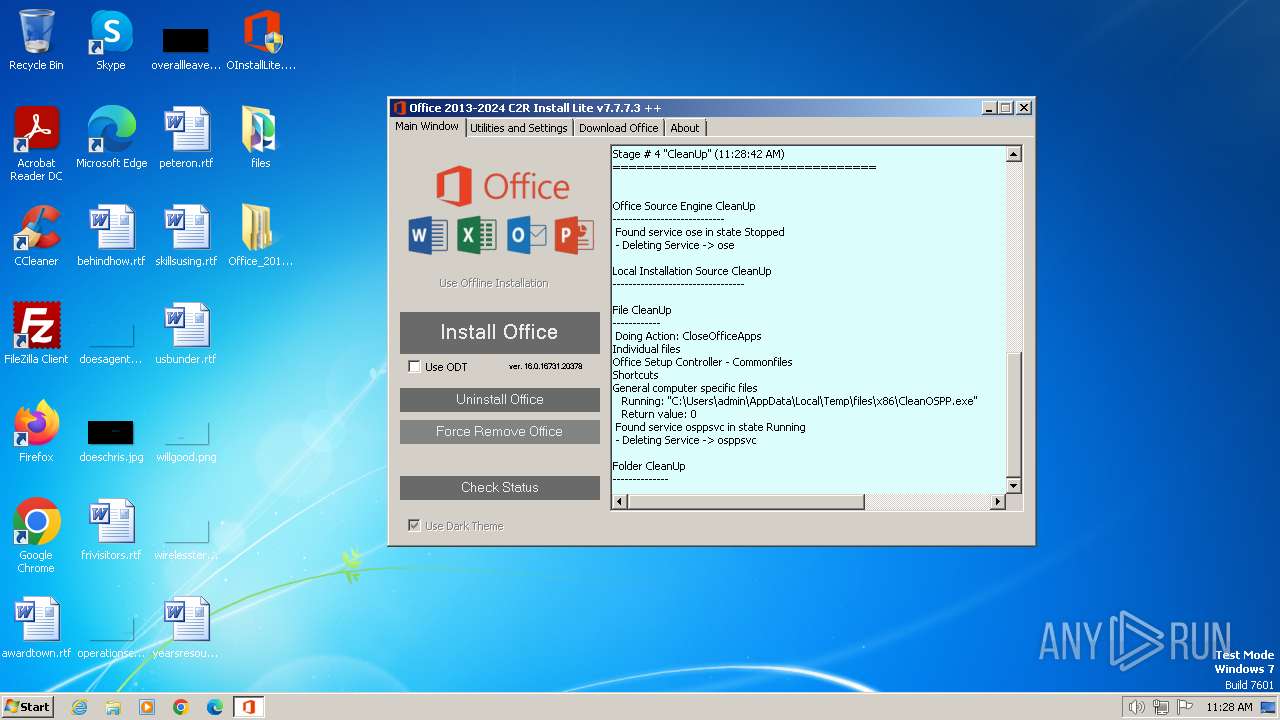Viewport: 1280px width, 720px height.
Task: Click Force Remove Office button
Action: [500, 432]
